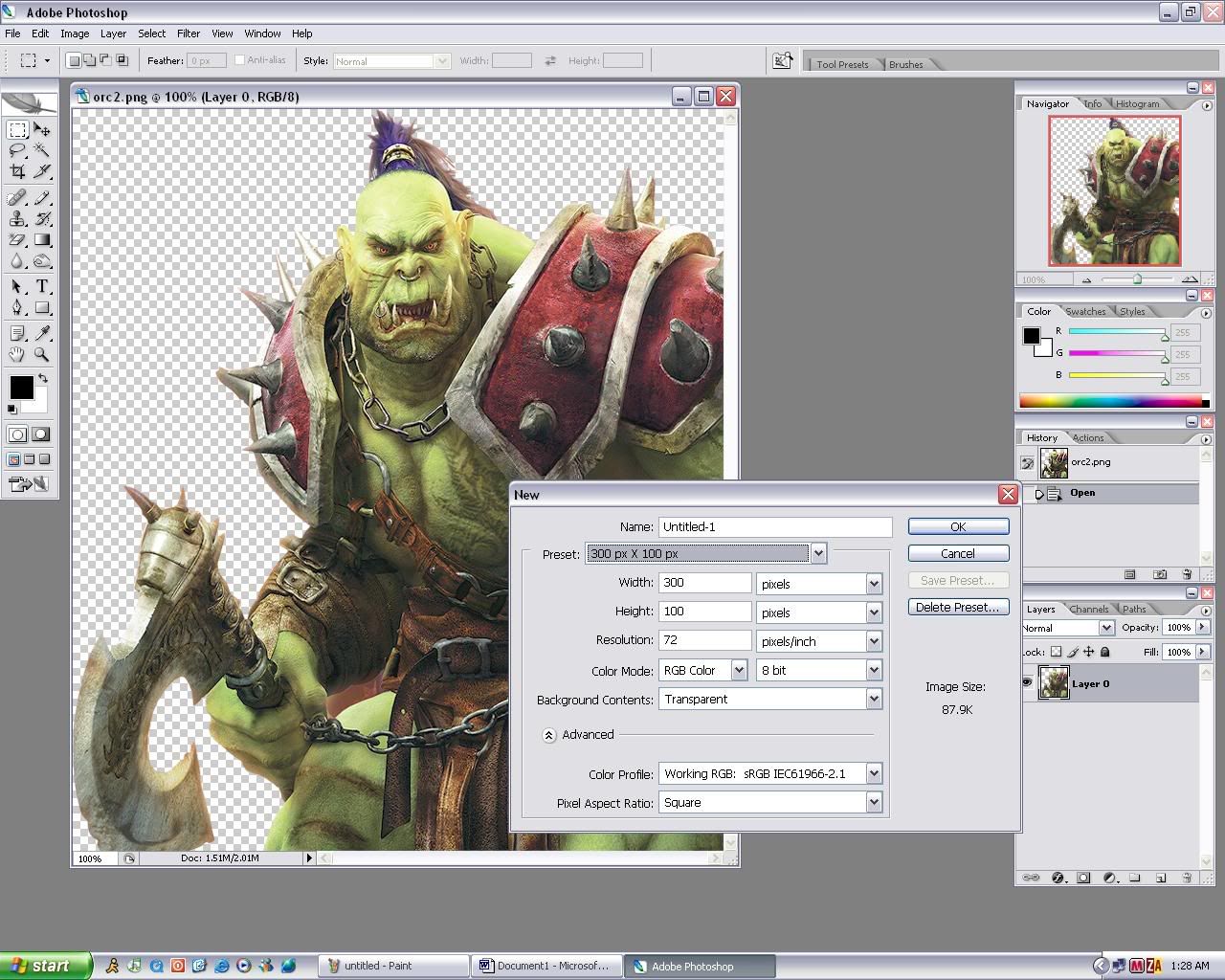Open the Preset dropdown in New dialog
This screenshot has width=1225, height=980.
(818, 553)
